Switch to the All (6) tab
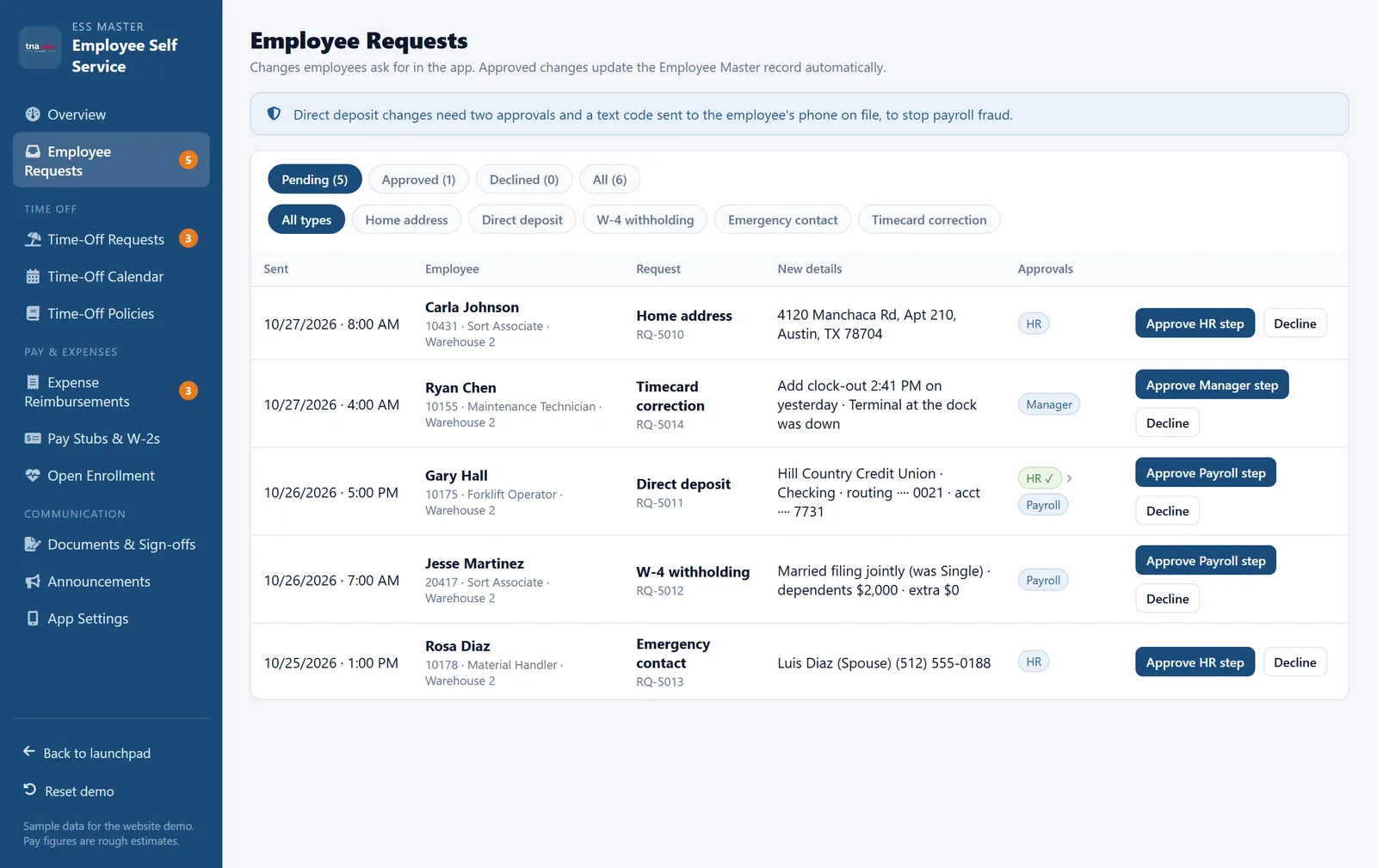 pyautogui.click(x=609, y=179)
